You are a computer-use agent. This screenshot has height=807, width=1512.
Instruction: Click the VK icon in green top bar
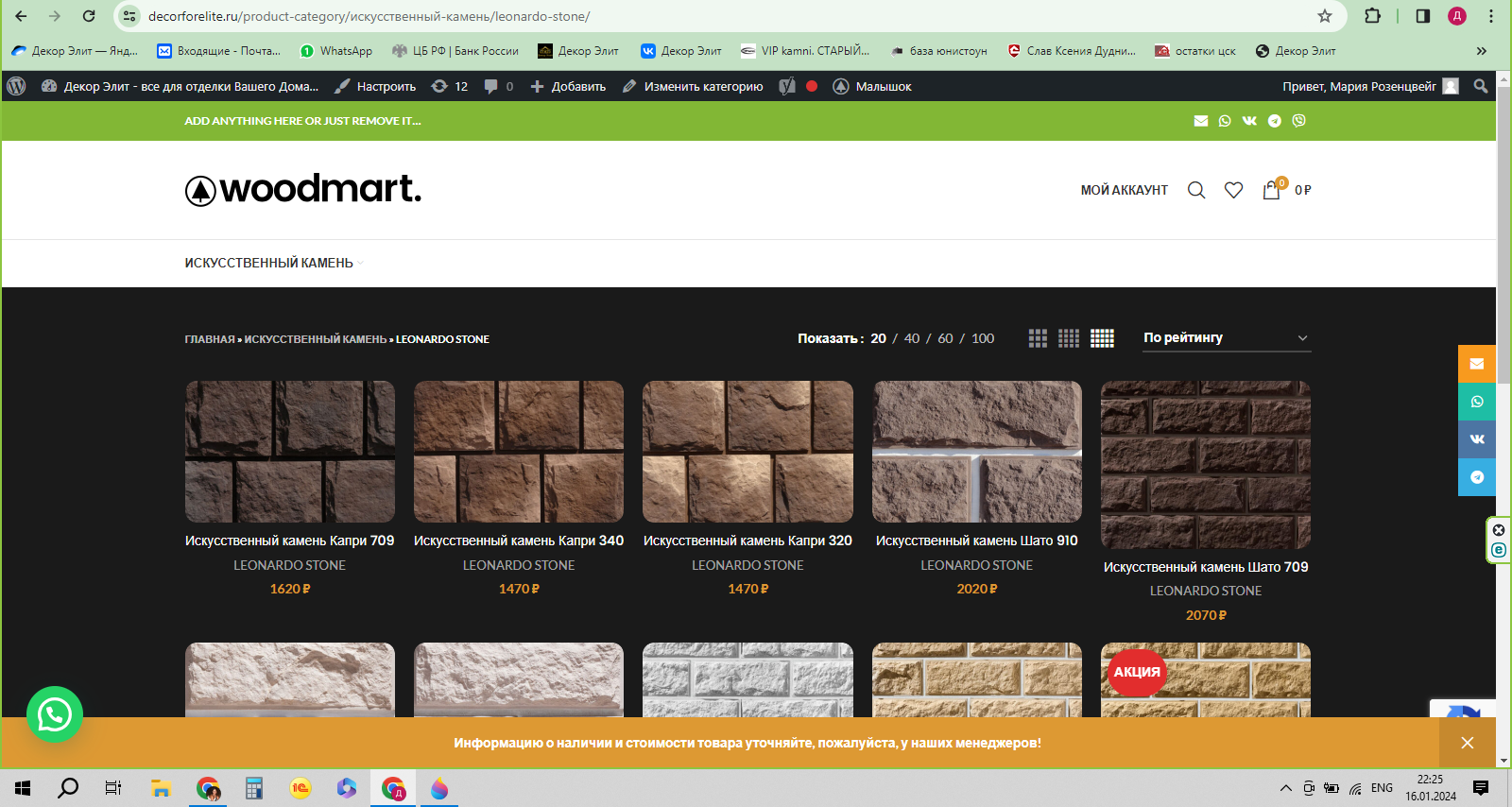click(1249, 121)
